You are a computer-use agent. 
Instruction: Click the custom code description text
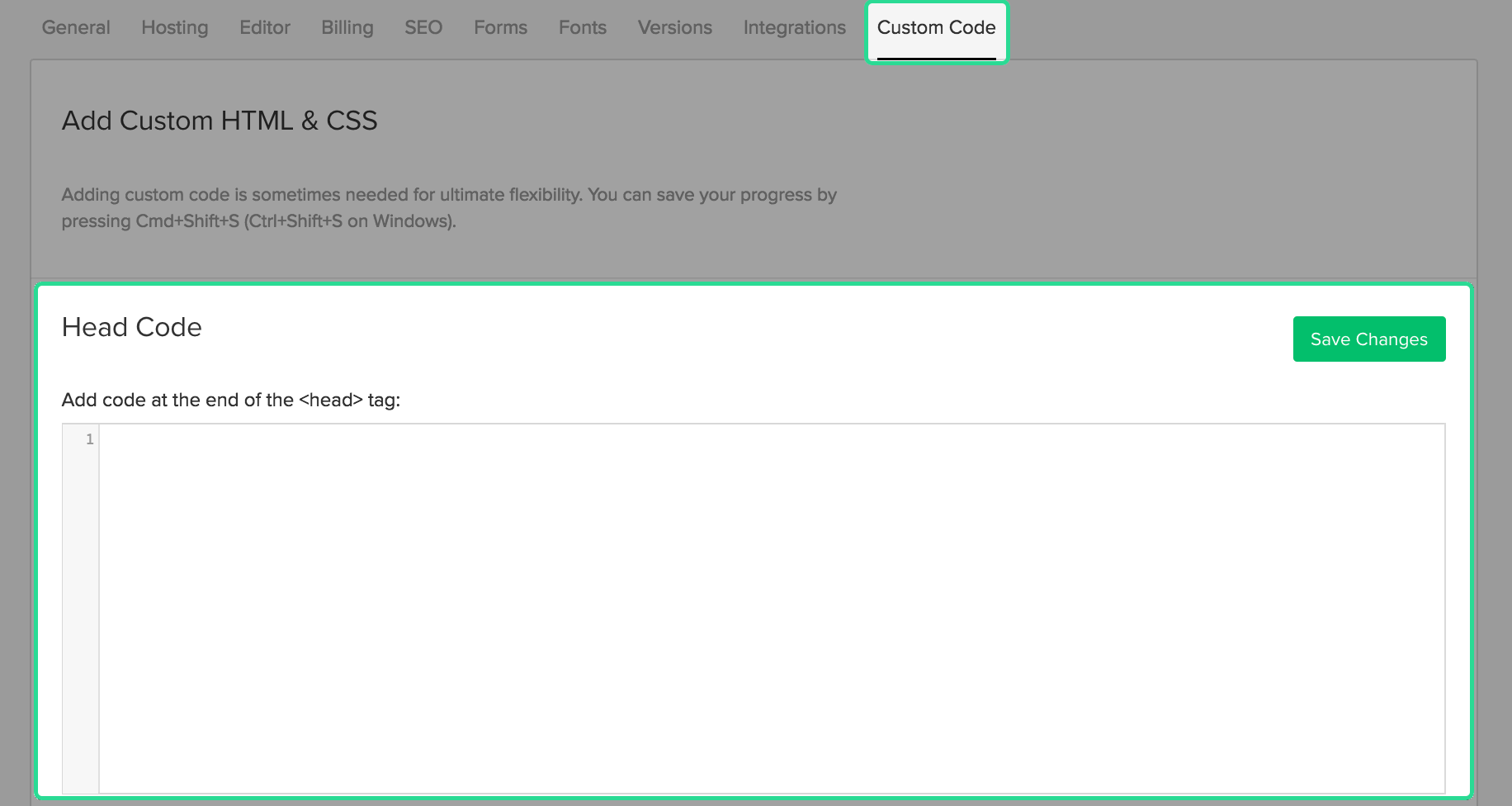(x=449, y=208)
